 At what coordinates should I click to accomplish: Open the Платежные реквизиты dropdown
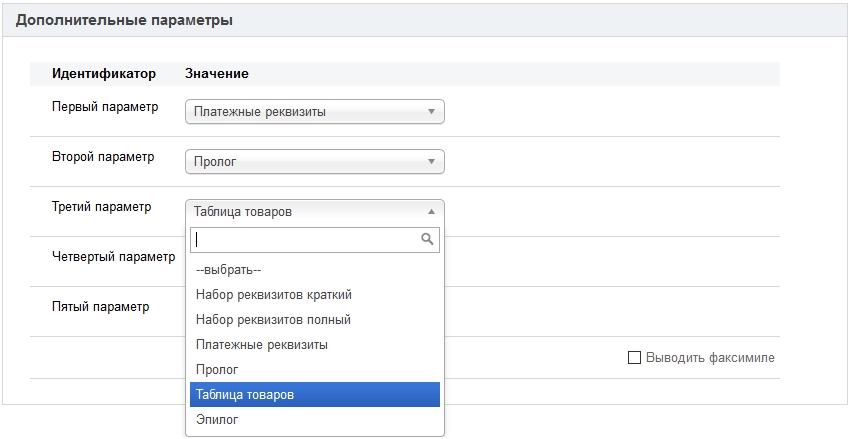[x=314, y=112]
